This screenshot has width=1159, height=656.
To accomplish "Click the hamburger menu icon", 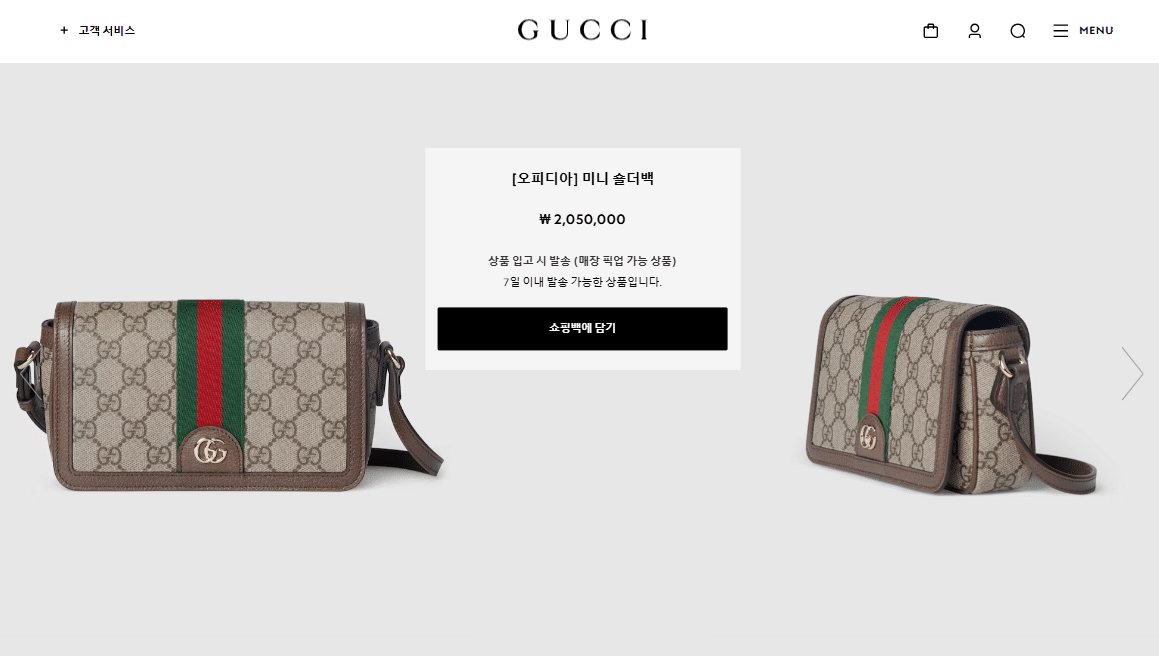I will pyautogui.click(x=1061, y=30).
